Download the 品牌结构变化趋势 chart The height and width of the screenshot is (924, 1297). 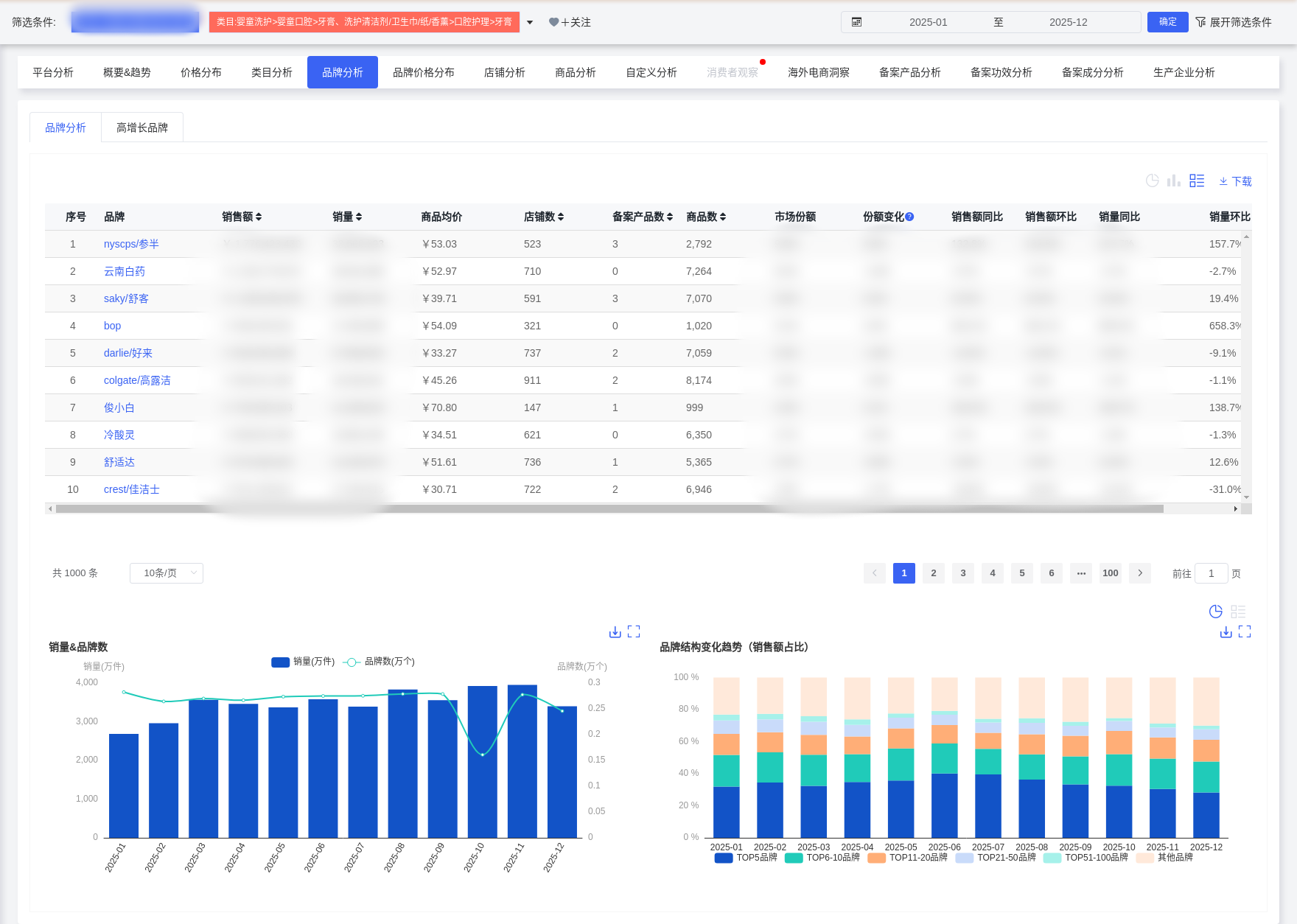pos(1226,631)
